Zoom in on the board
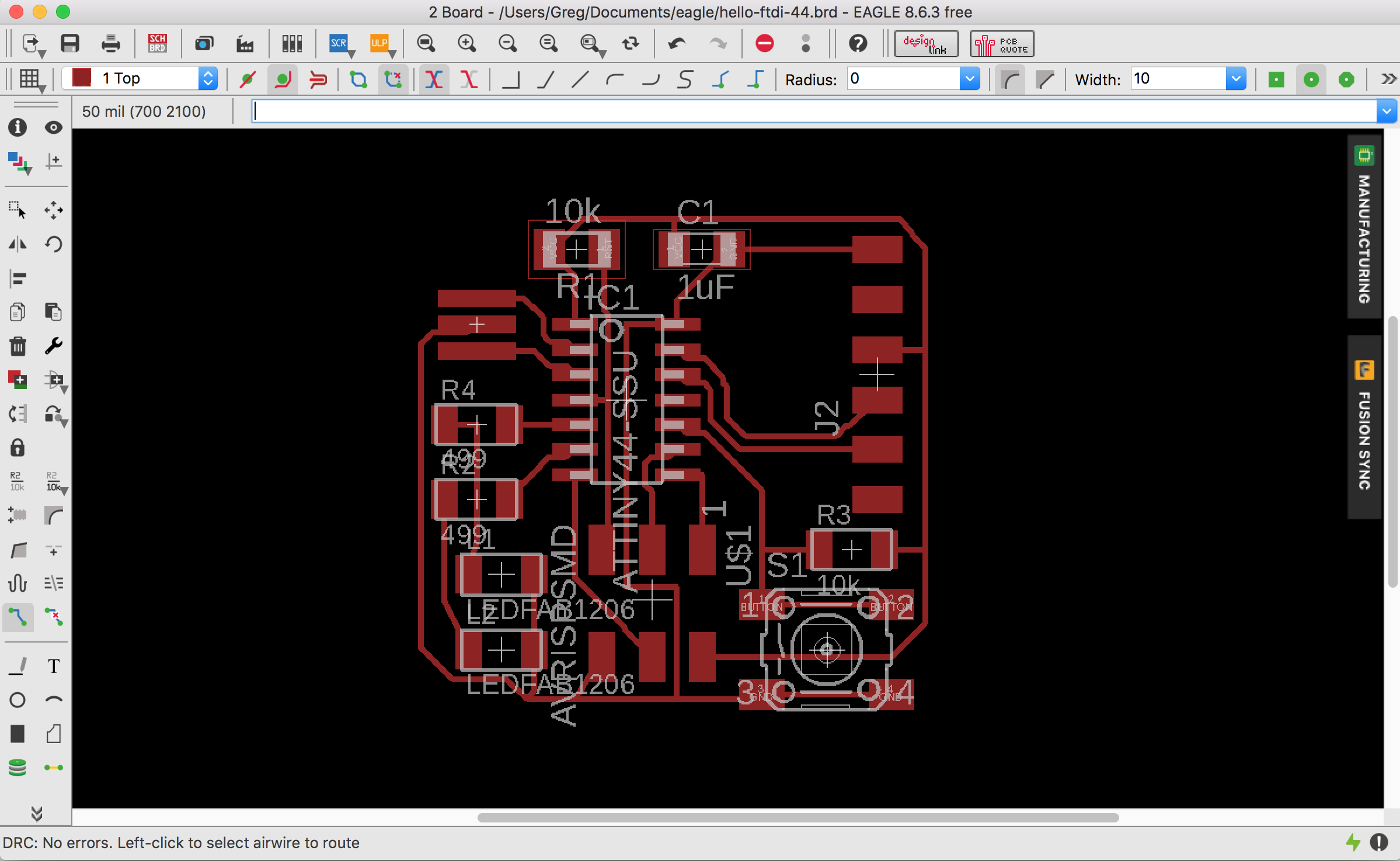 (x=467, y=44)
